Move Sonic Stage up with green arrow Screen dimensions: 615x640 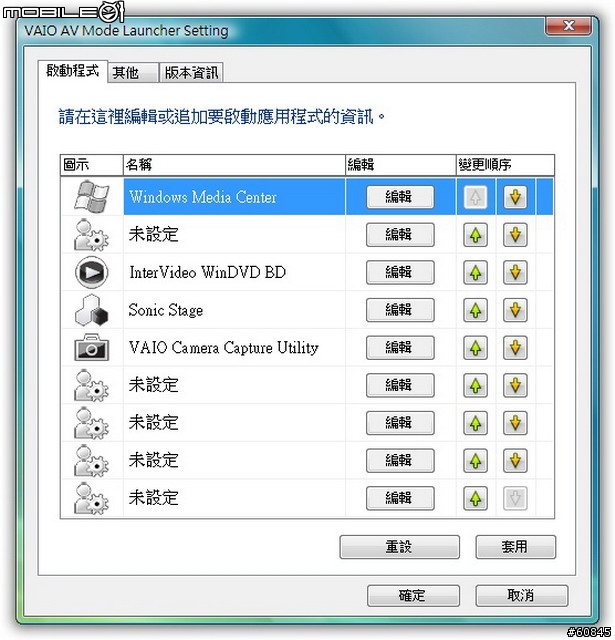pyautogui.click(x=475, y=310)
